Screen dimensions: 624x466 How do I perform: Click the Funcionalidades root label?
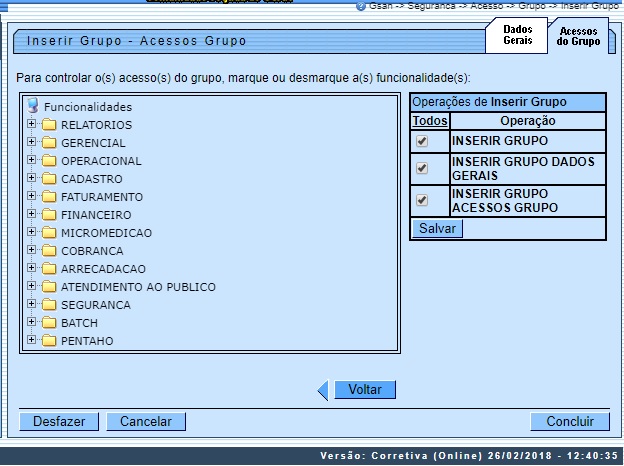point(88,107)
